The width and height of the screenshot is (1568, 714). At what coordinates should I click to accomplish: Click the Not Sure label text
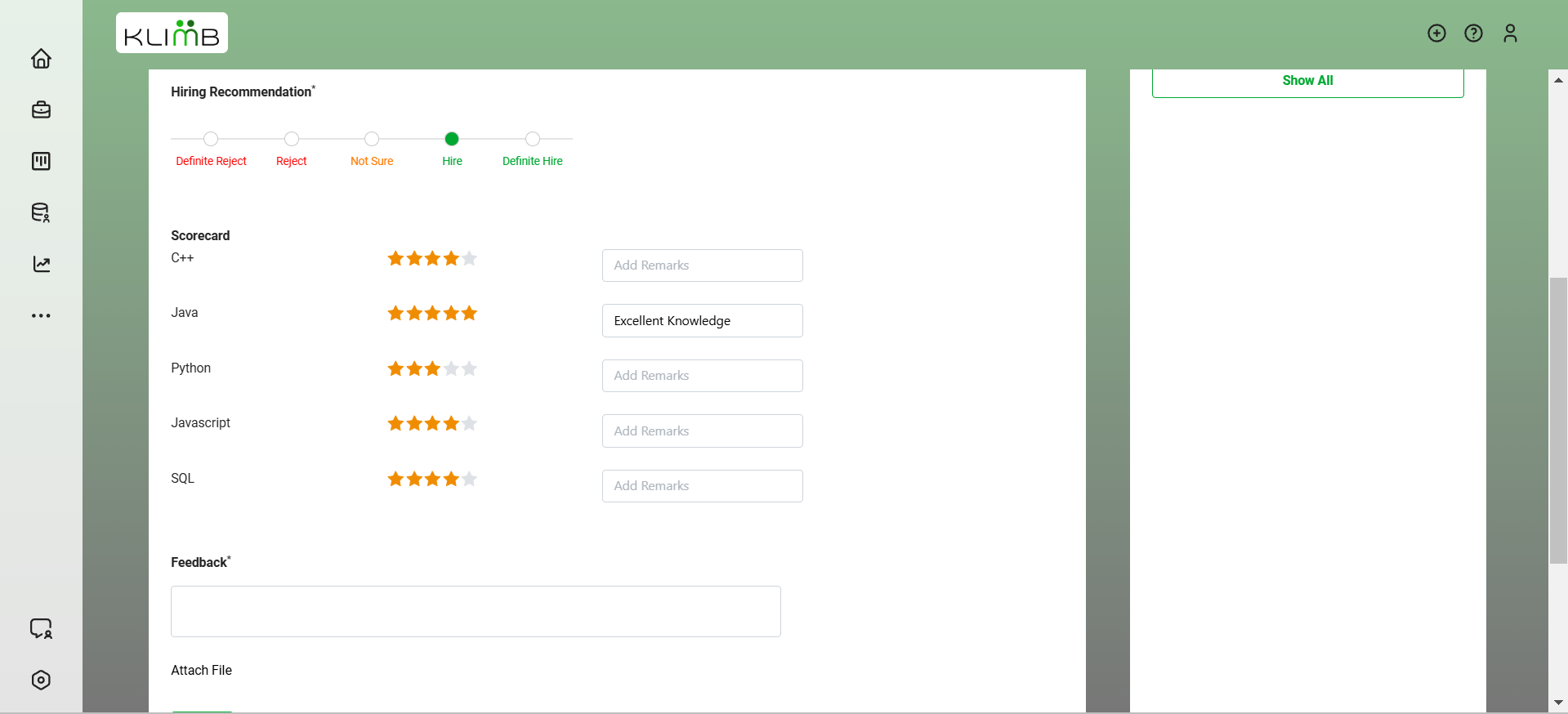tap(372, 161)
